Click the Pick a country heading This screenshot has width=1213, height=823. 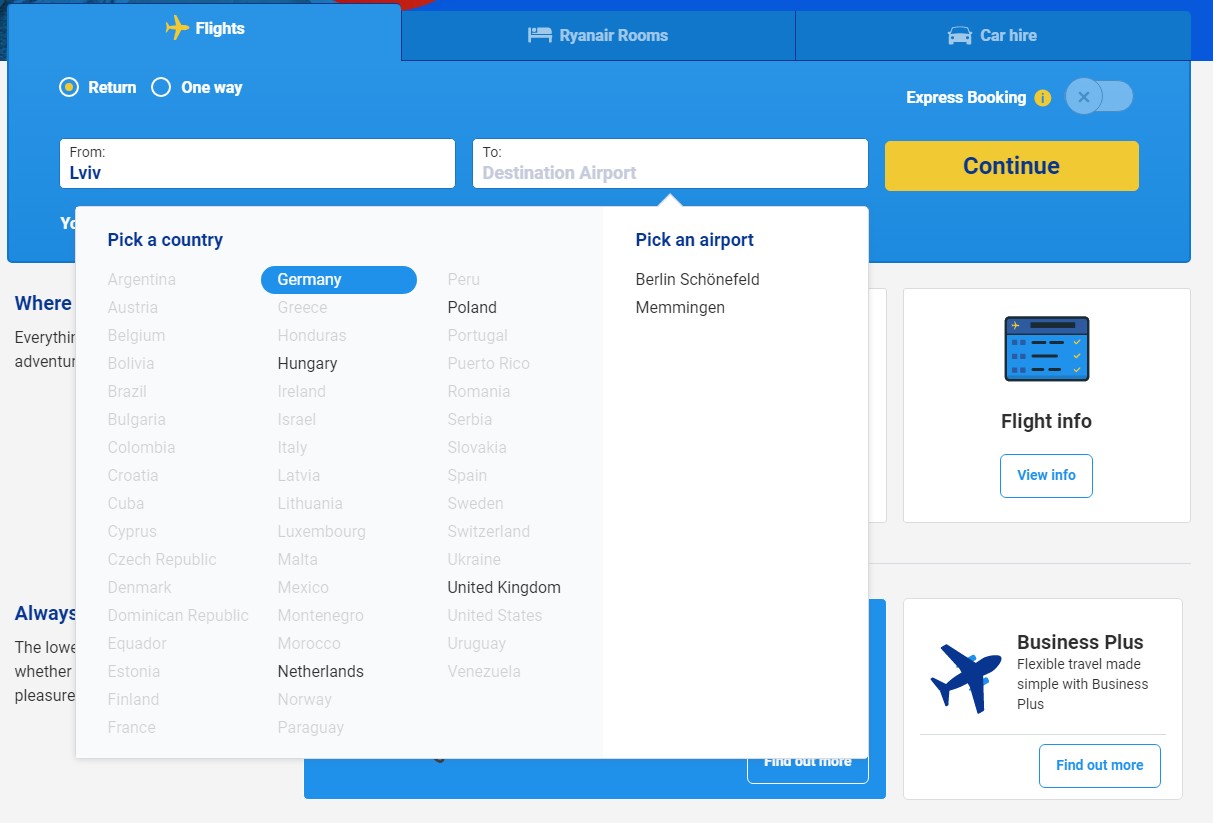pyautogui.click(x=165, y=240)
